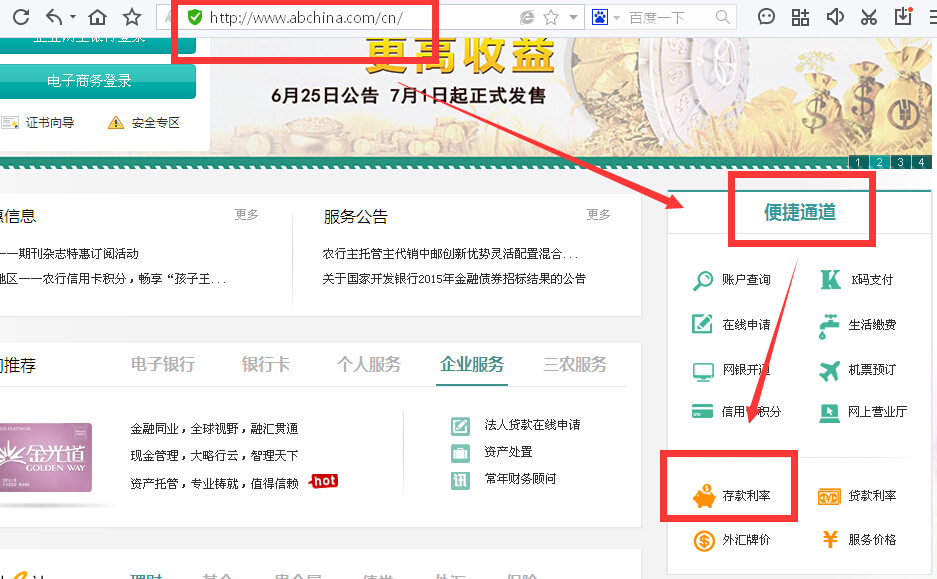Click the 电子商务登录 button
This screenshot has width=937, height=579.
click(x=90, y=79)
